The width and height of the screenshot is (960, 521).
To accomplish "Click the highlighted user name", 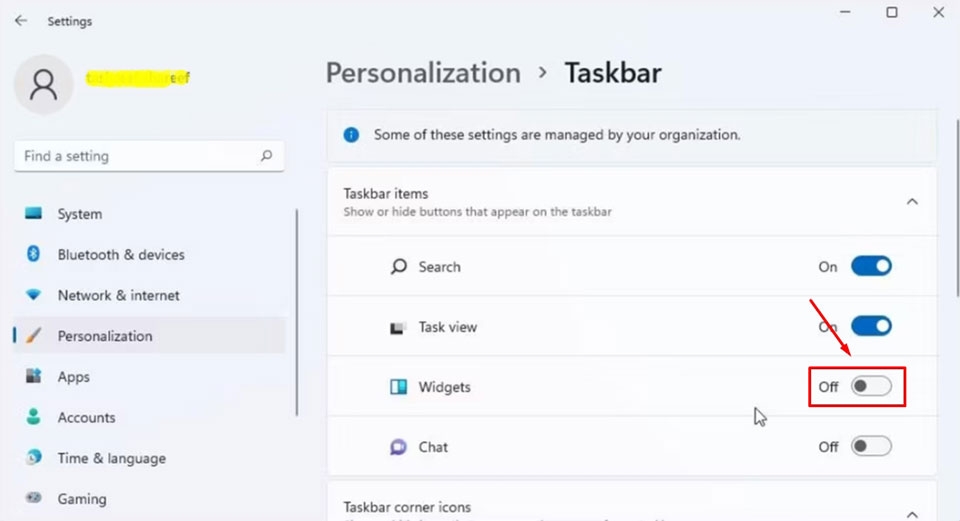I will pos(137,78).
